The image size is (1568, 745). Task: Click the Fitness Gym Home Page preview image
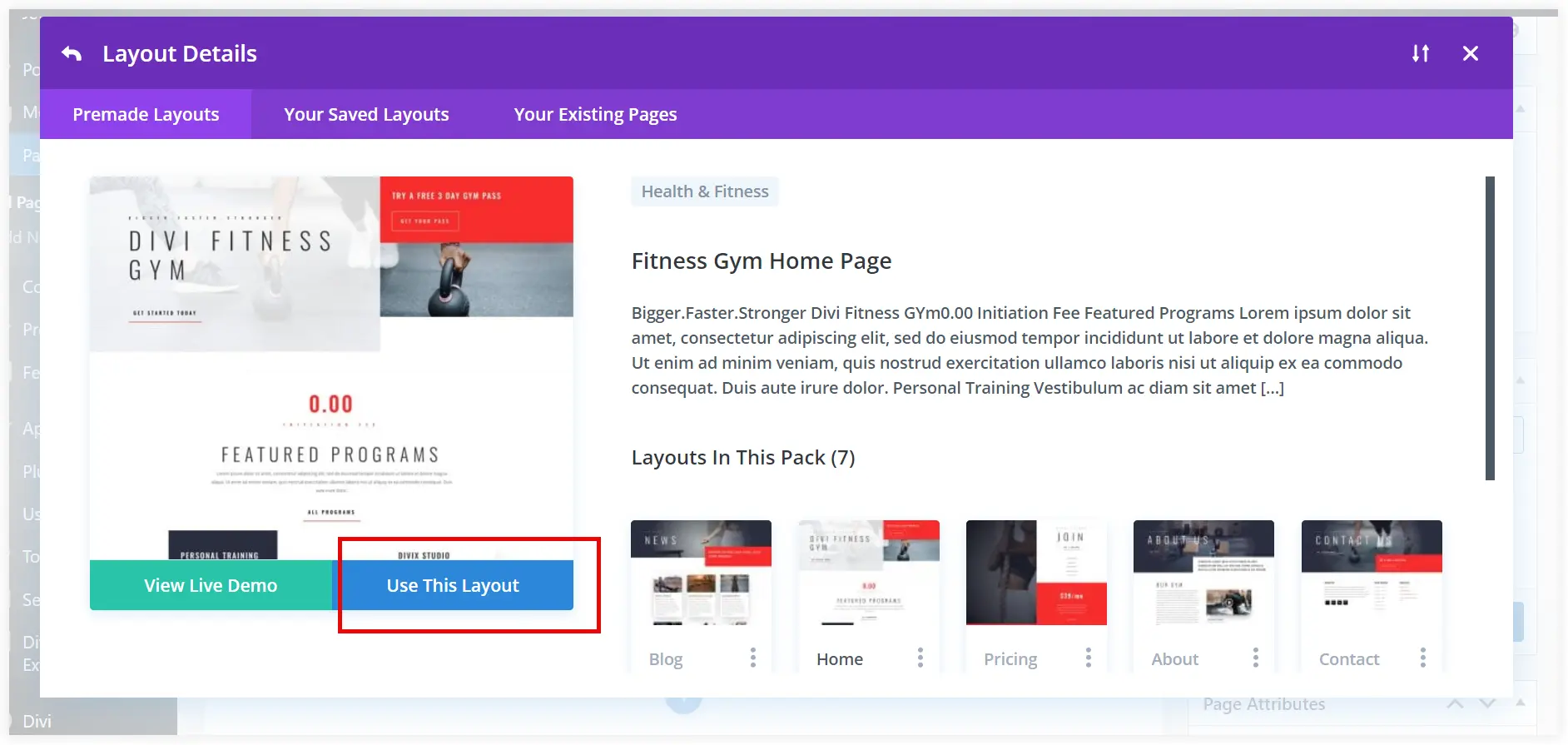pos(331,366)
